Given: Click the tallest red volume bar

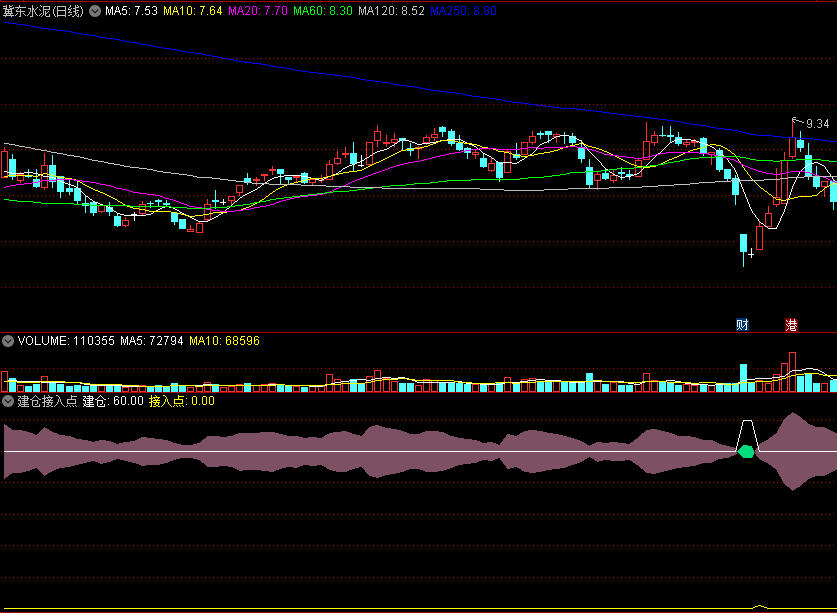Looking at the screenshot, I should tap(792, 372).
